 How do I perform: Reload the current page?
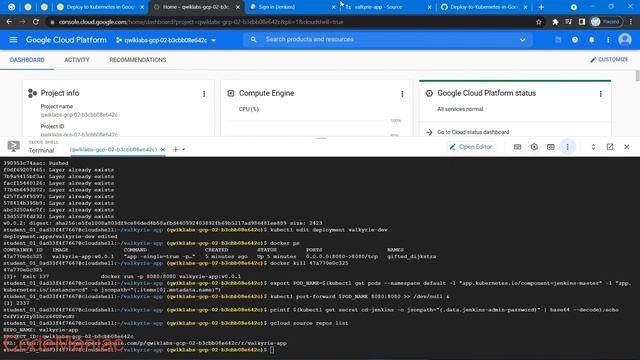36,22
